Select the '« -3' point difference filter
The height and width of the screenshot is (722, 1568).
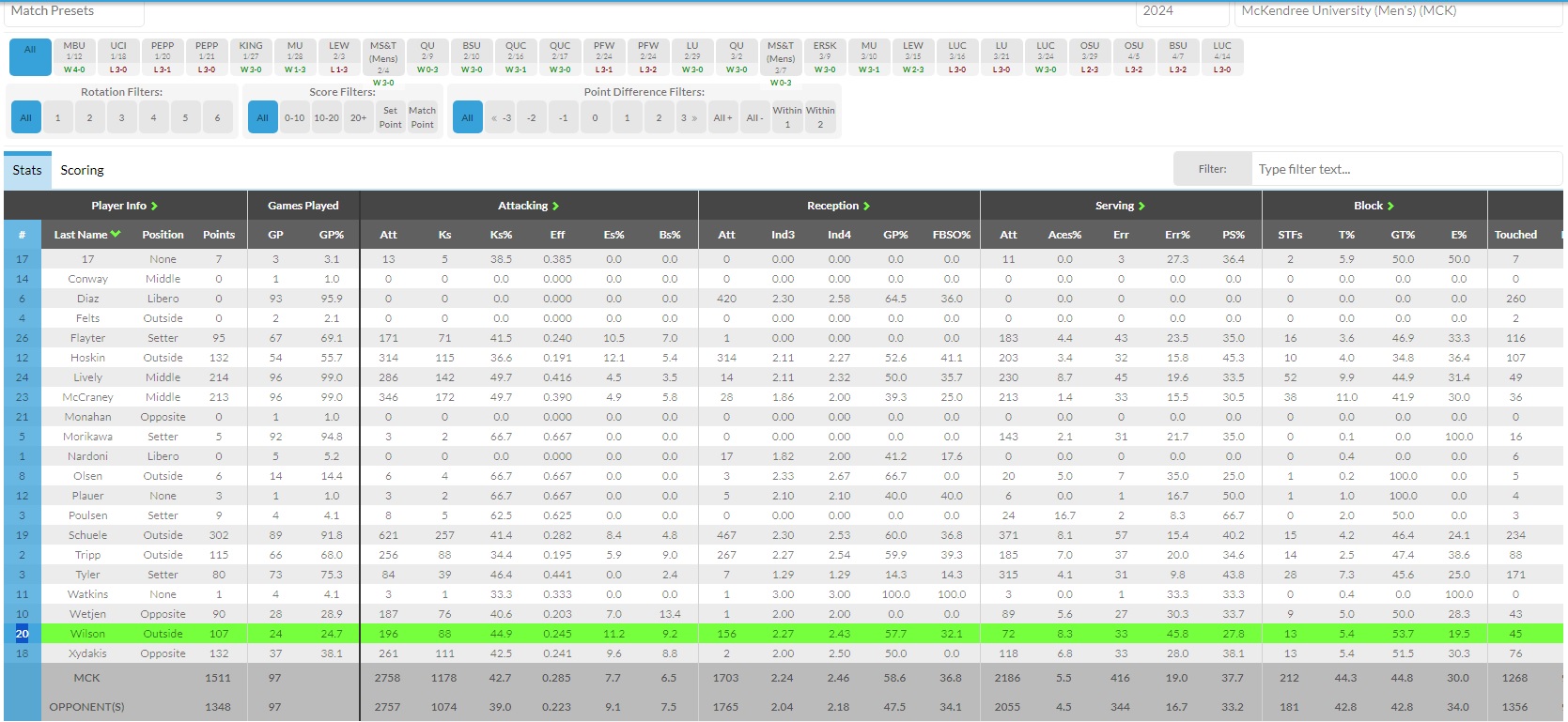[502, 118]
